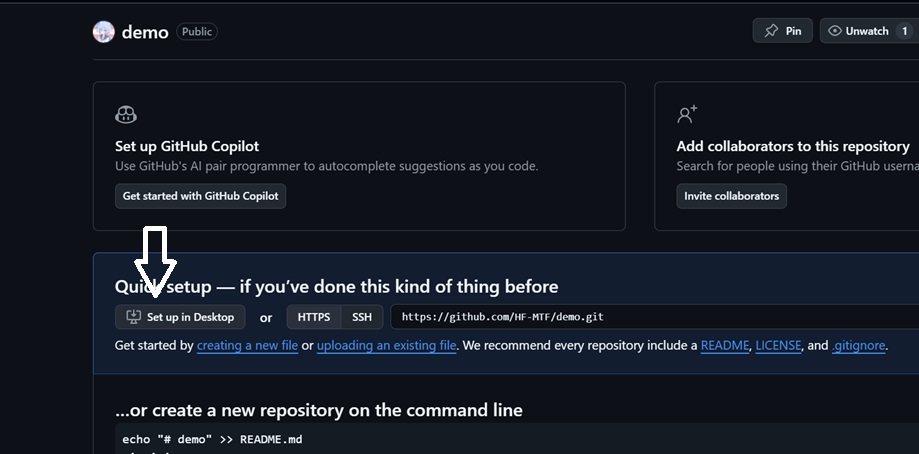Click the demo repository name
Viewport: 919px width, 454px height.
[145, 32]
